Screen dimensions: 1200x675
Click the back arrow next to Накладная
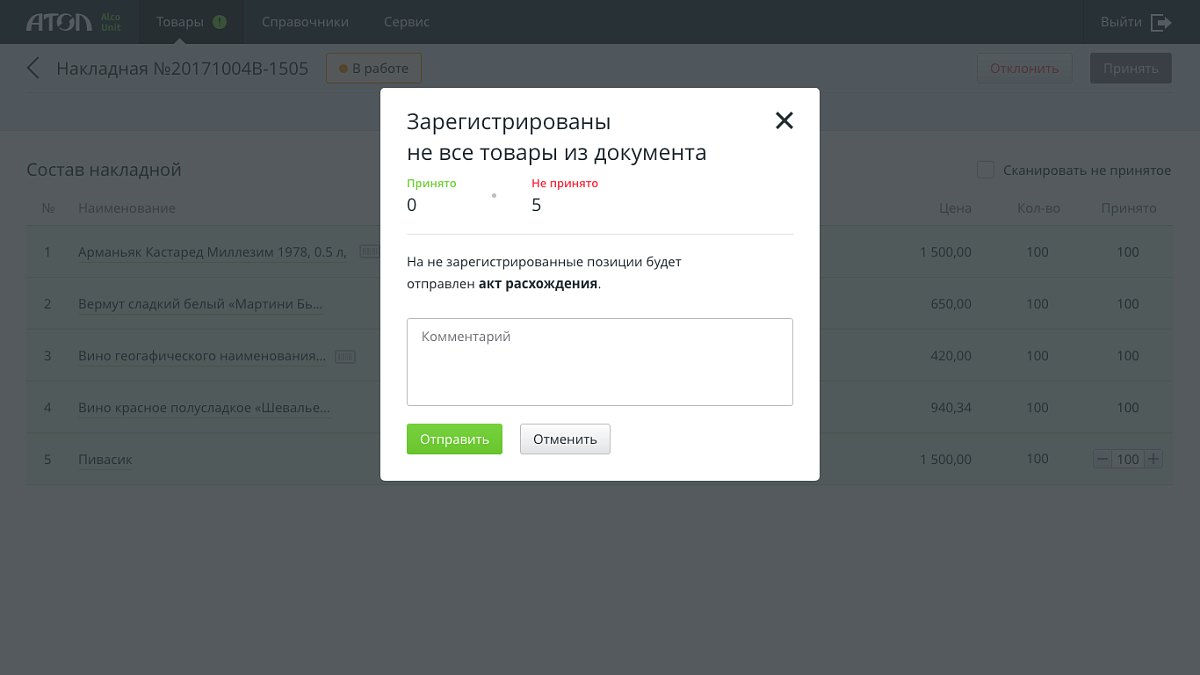(34, 69)
